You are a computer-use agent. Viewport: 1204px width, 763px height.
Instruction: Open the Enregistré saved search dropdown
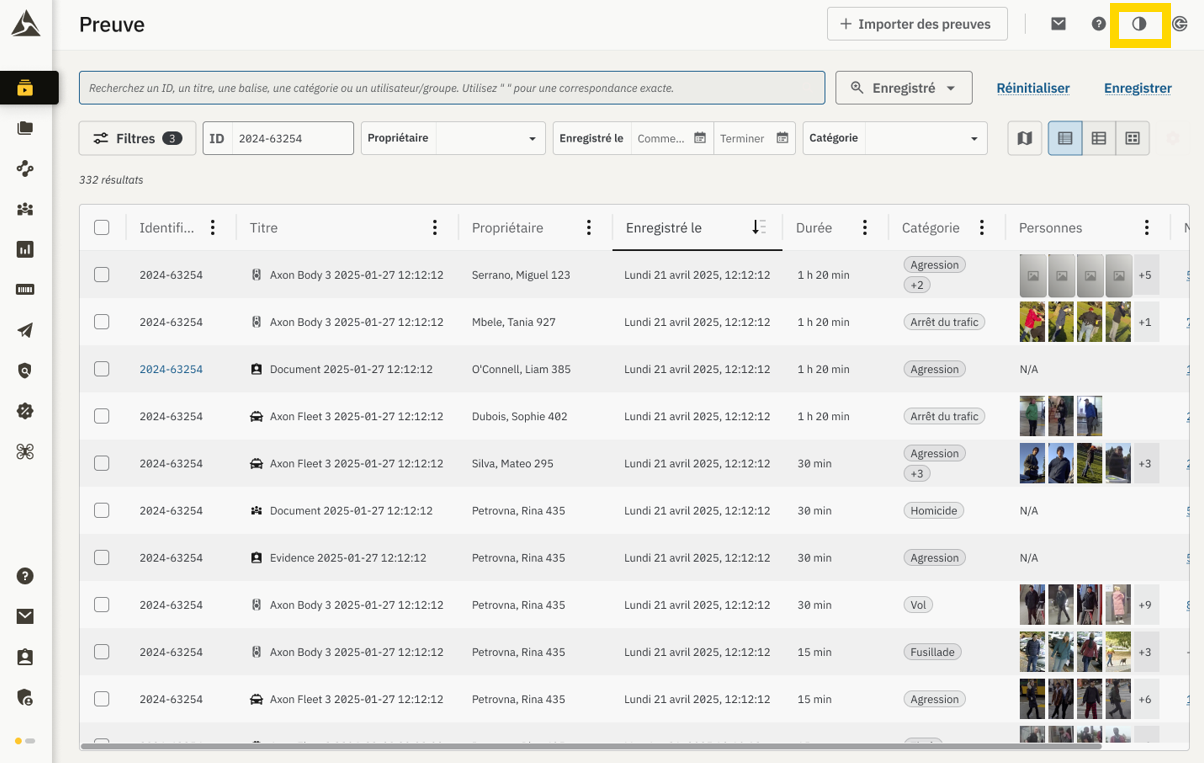point(904,88)
